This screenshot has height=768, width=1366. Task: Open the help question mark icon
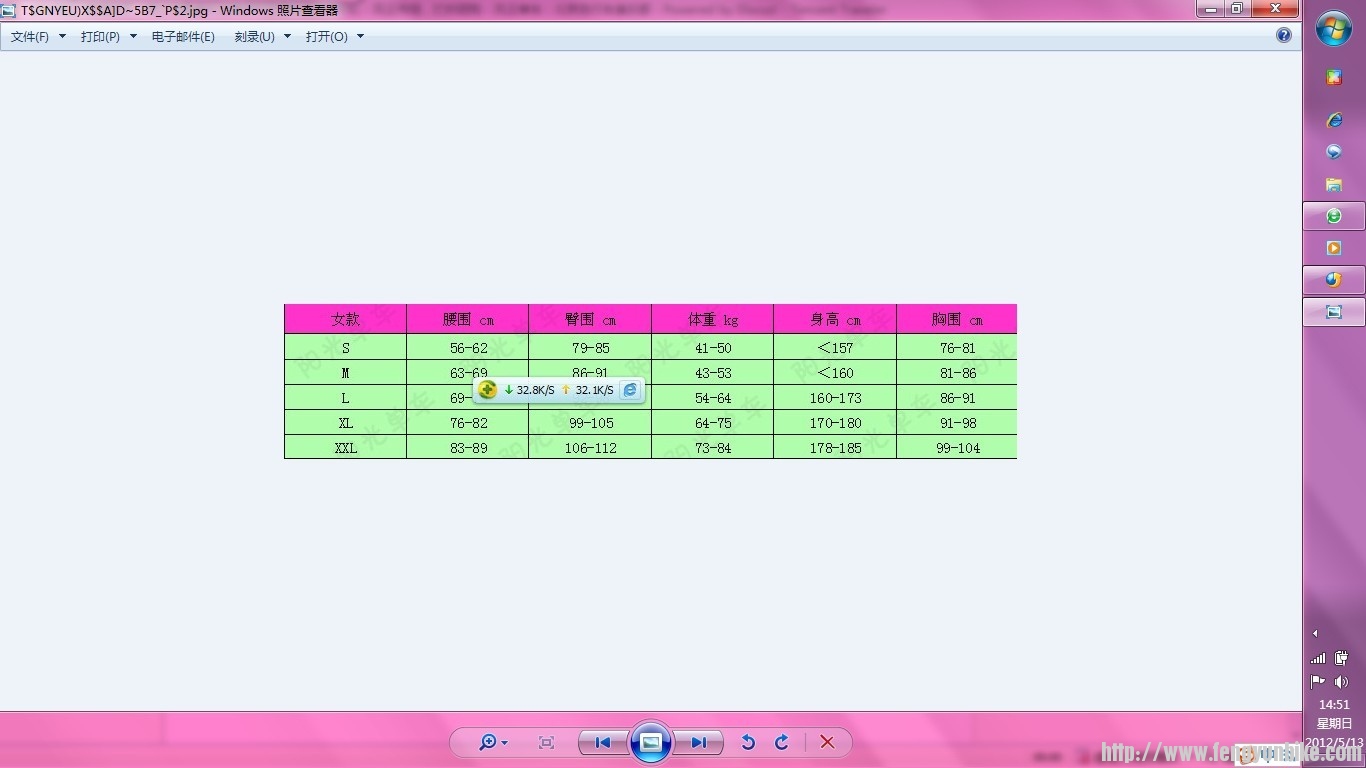tap(1284, 35)
